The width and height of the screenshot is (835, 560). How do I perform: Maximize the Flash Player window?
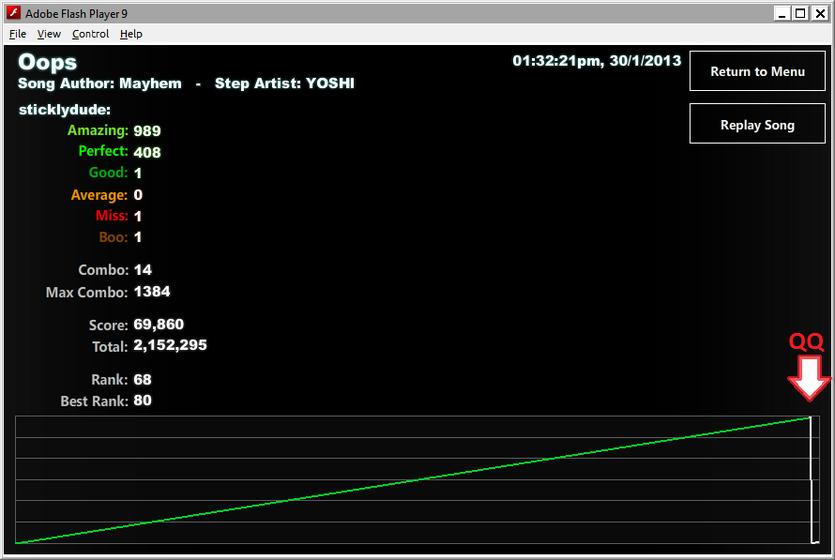pyautogui.click(x=800, y=13)
